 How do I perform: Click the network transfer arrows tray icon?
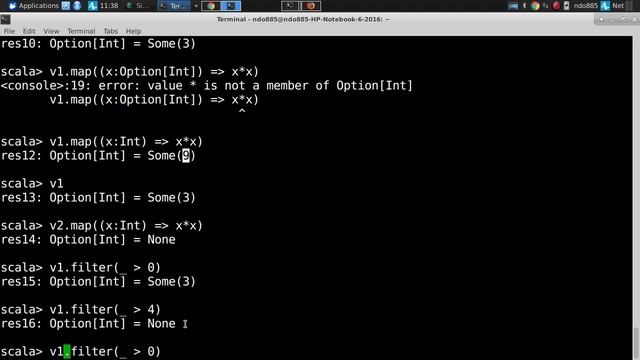(546, 6)
